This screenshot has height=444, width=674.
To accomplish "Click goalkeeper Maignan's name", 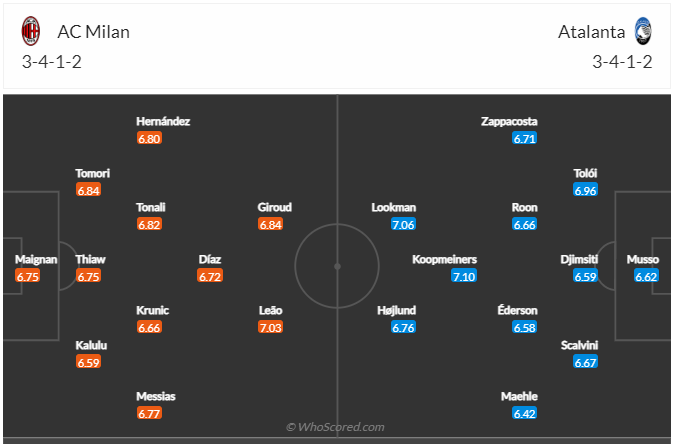I will click(x=36, y=259).
